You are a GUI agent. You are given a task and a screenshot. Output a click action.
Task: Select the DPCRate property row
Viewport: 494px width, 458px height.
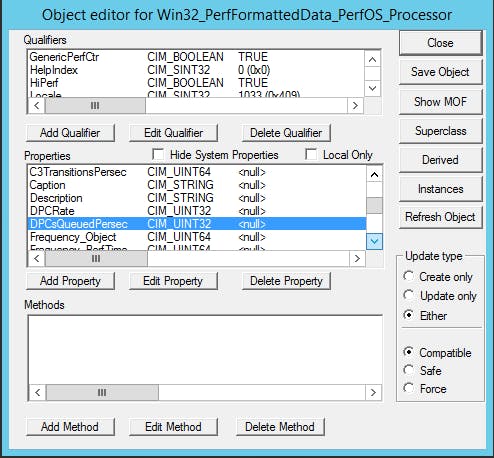197,211
